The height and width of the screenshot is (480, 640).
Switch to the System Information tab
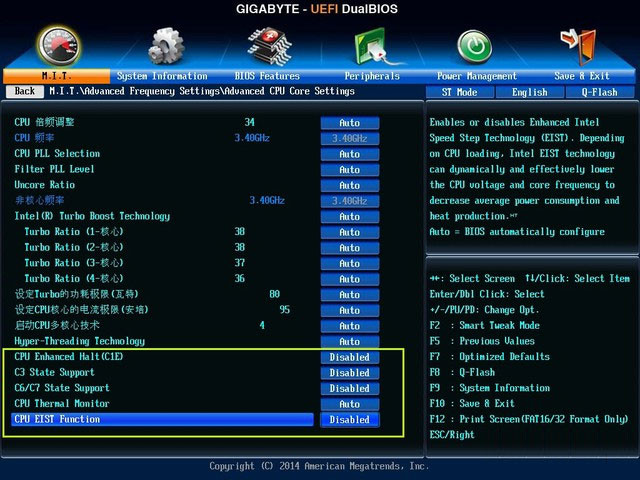[x=162, y=76]
